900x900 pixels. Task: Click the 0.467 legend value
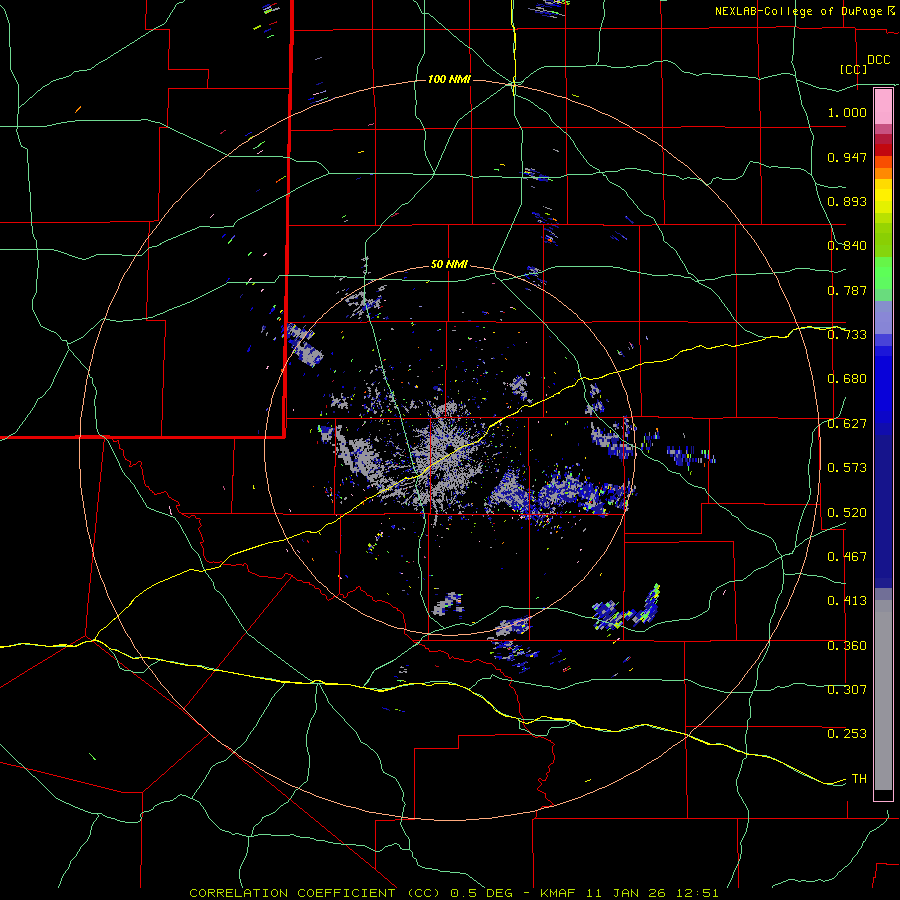click(x=847, y=557)
